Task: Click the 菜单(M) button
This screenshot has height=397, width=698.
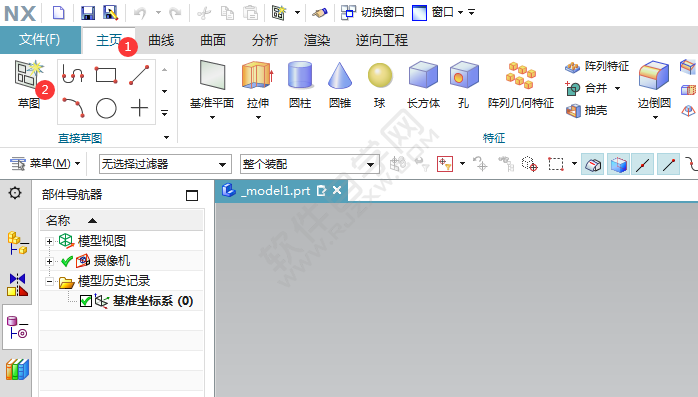Action: 45,164
